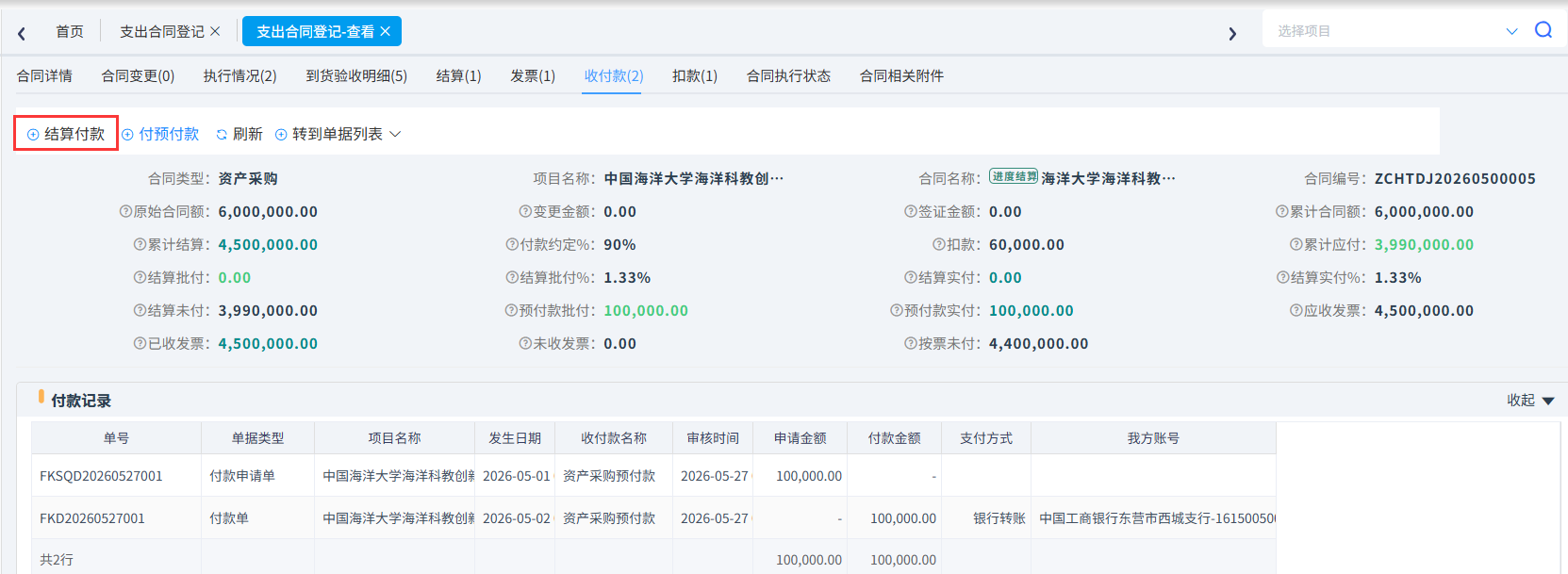The height and width of the screenshot is (574, 1568).
Task: Click the search magnifier icon beside 选择项目
Action: (1543, 30)
